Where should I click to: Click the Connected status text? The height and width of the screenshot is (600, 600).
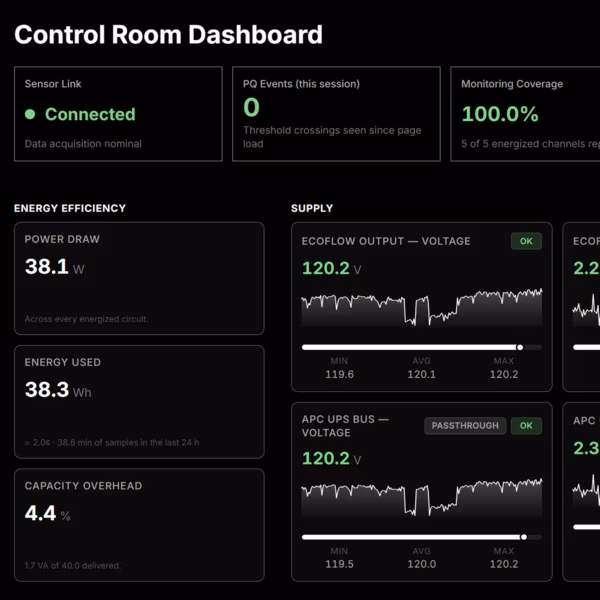[90, 114]
